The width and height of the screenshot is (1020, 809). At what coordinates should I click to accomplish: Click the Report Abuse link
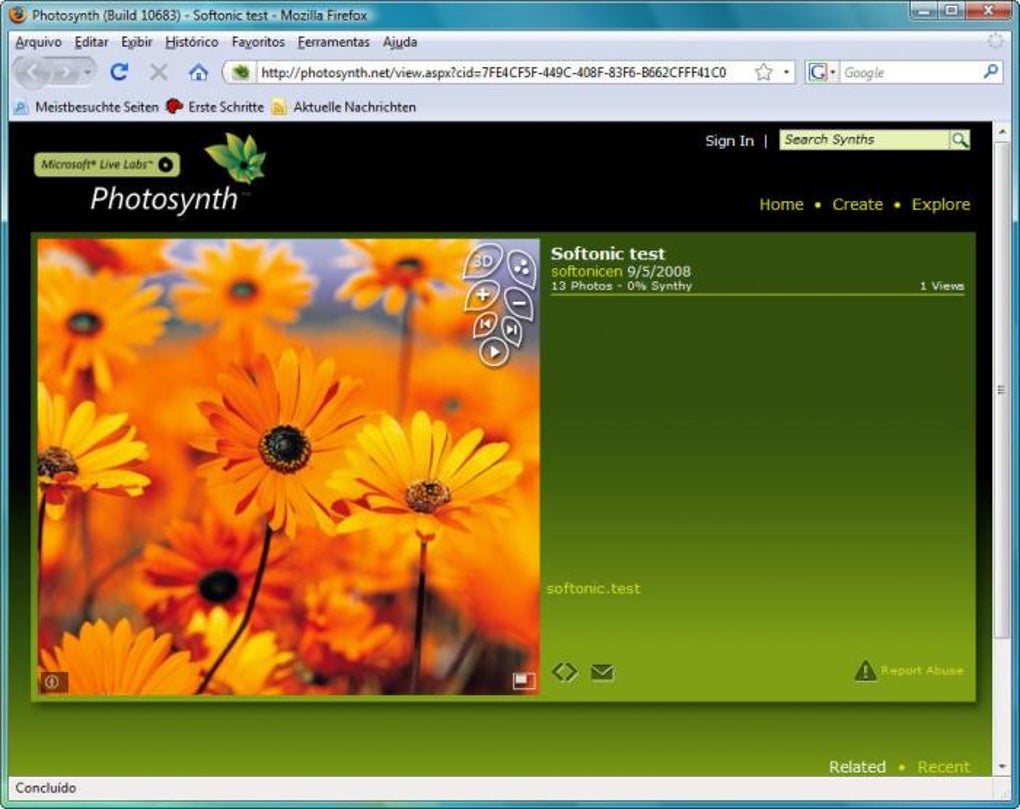pos(922,670)
